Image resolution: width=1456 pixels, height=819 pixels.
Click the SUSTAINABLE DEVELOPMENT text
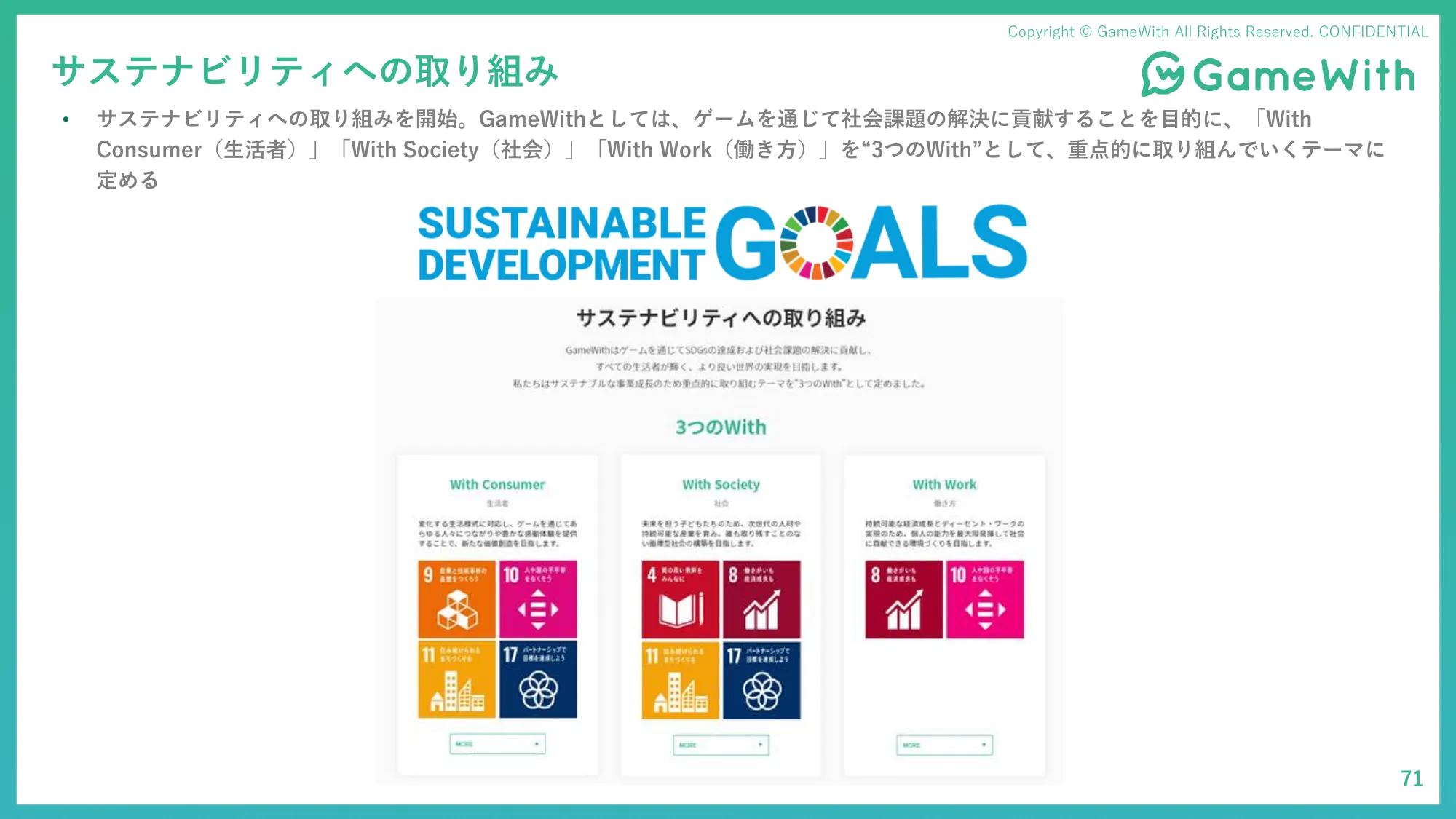coord(561,243)
